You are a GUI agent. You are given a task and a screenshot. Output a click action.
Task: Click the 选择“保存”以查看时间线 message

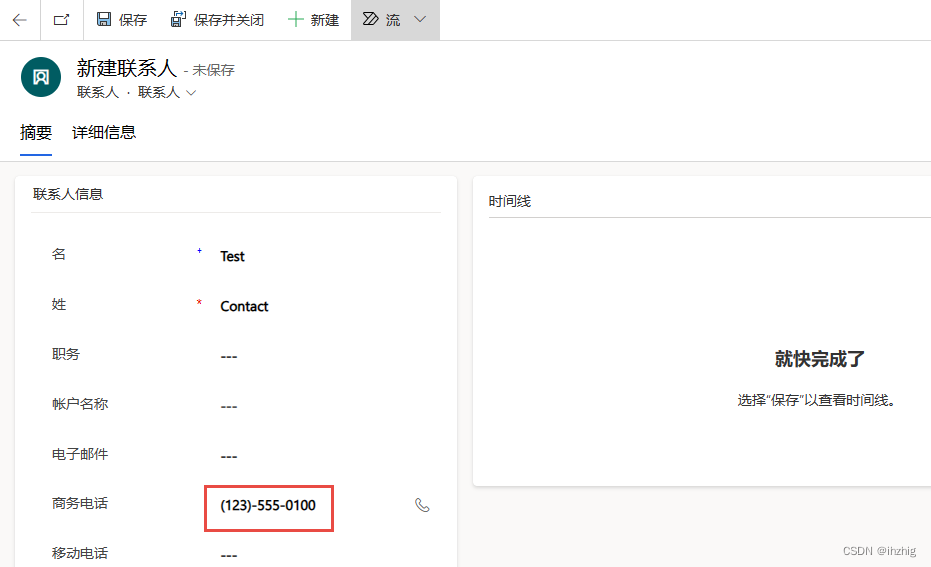coord(816,400)
